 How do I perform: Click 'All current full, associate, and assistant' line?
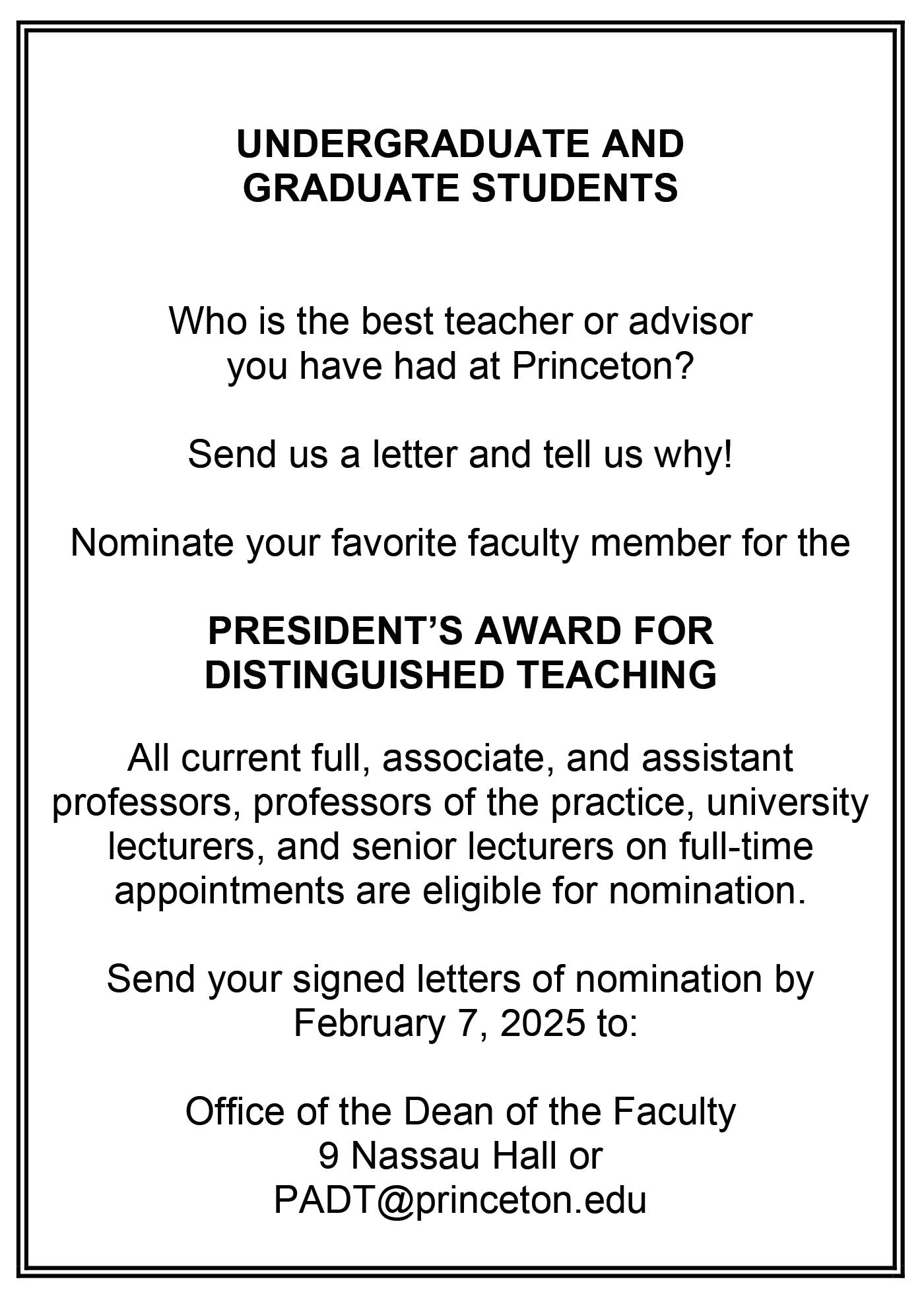click(461, 758)
